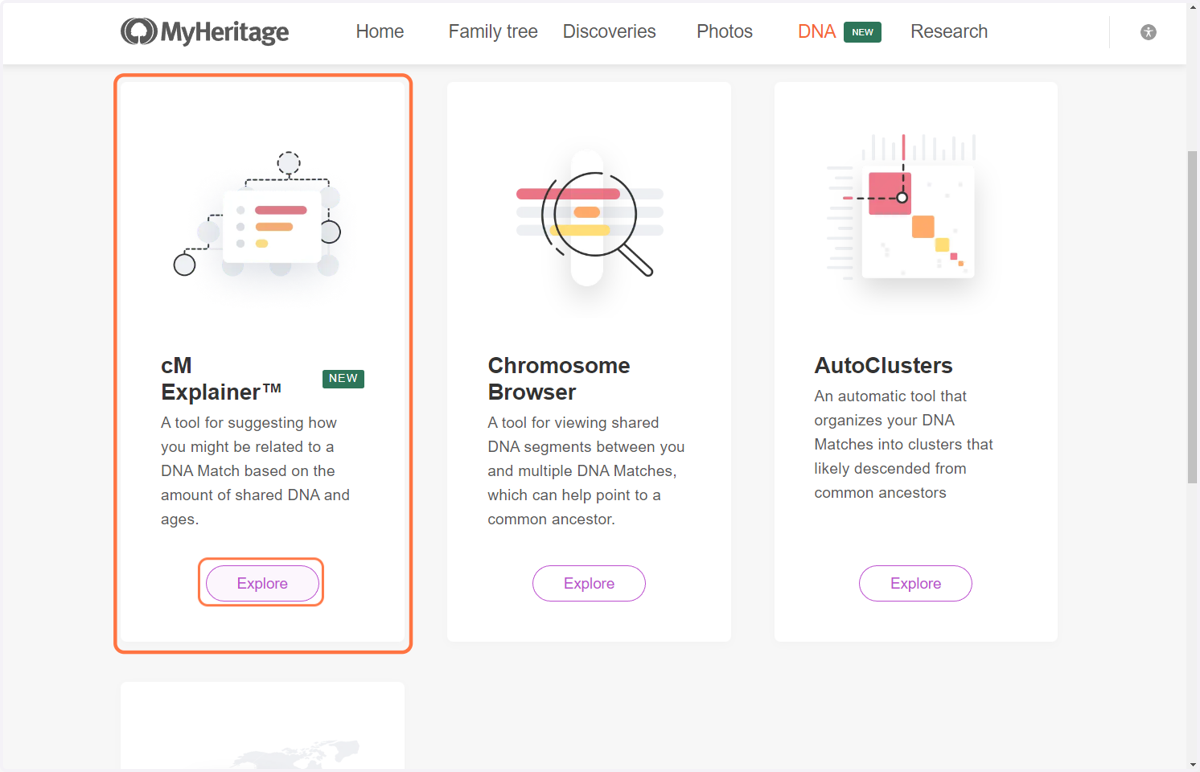Click the NEW badge on cM Explainer card
1200x772 pixels.
(343, 378)
